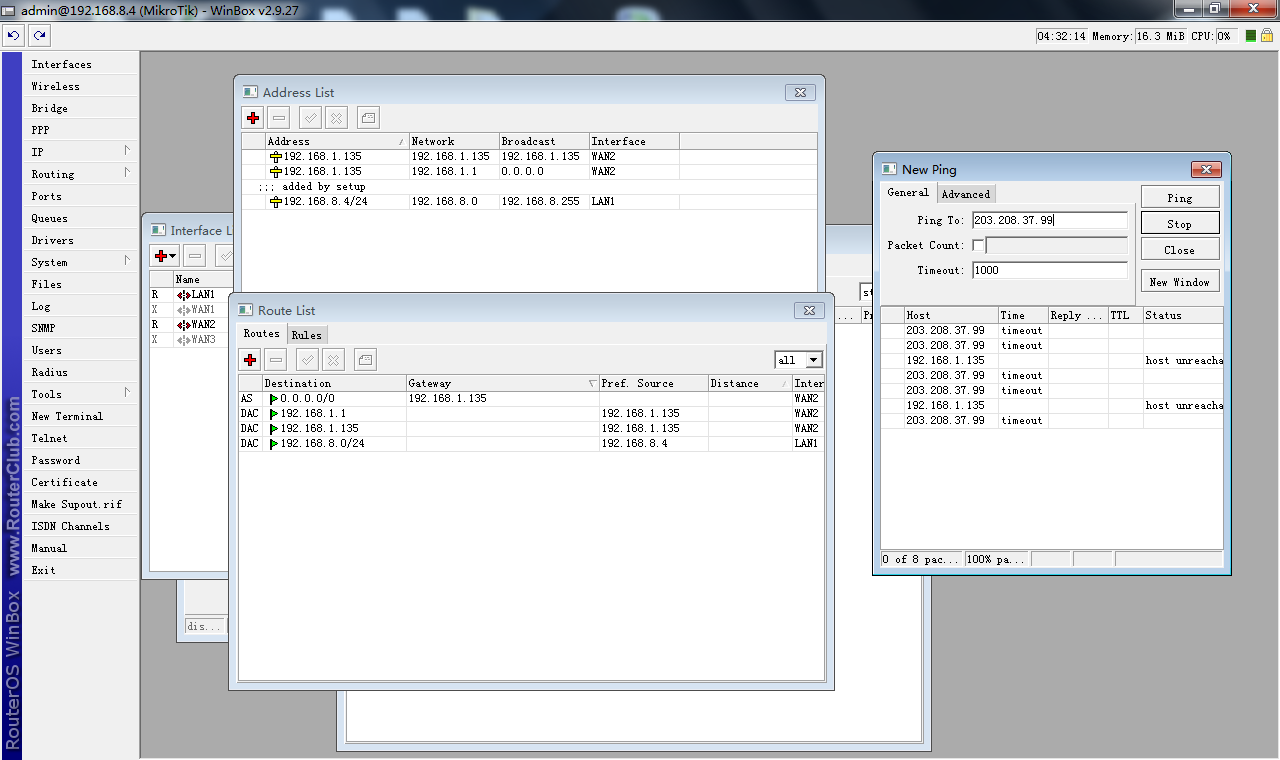The height and width of the screenshot is (760, 1280).
Task: Click the New Window button
Action: [x=1180, y=282]
